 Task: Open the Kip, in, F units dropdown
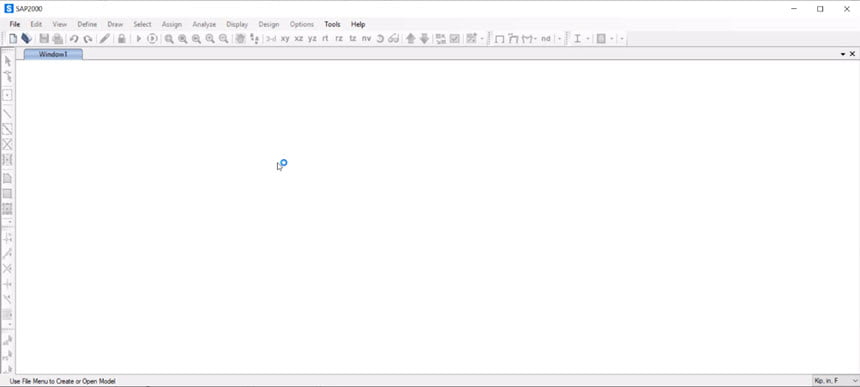click(x=835, y=380)
